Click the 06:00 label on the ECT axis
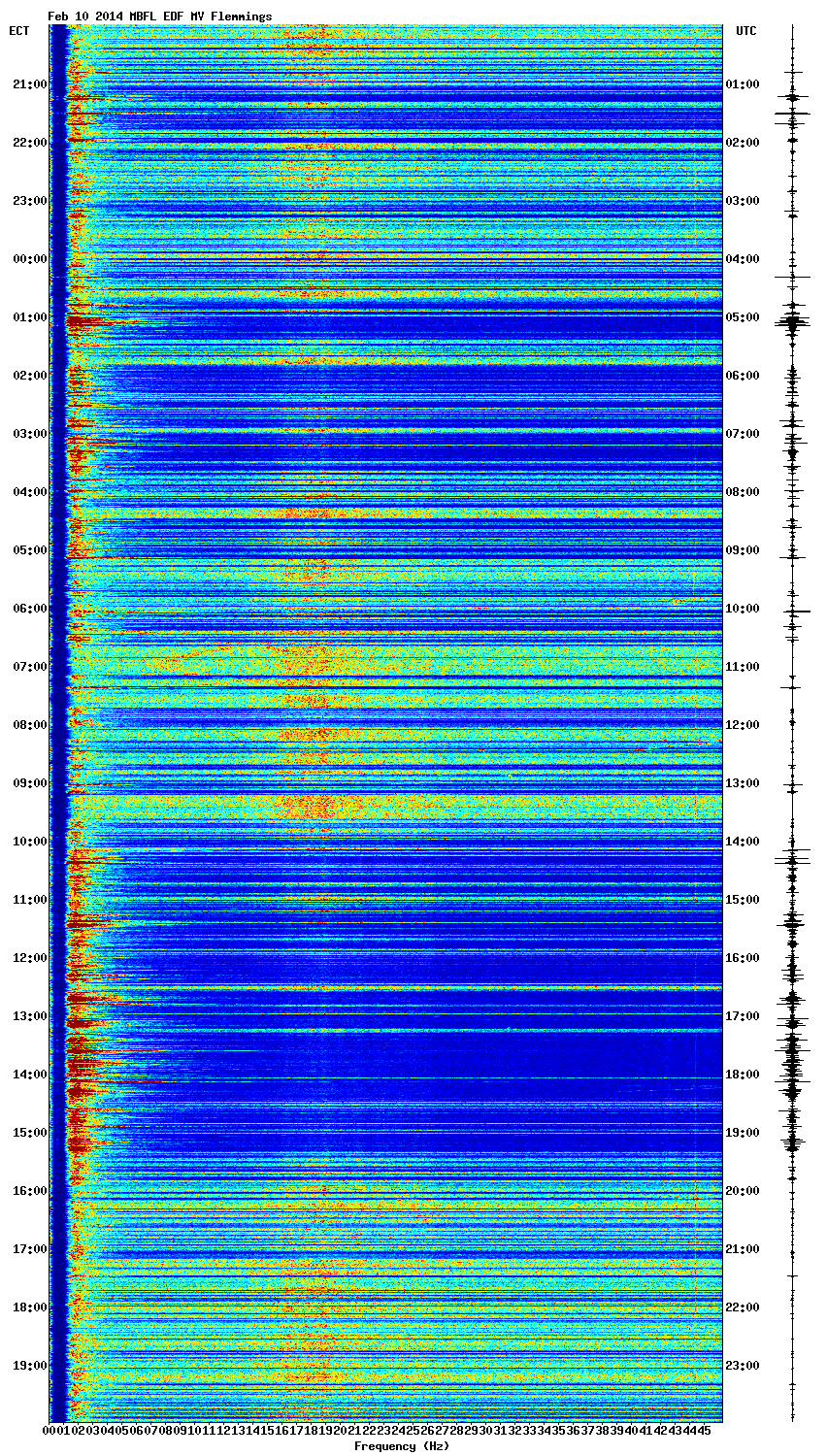The width and height of the screenshot is (827, 1456). (x=29, y=609)
